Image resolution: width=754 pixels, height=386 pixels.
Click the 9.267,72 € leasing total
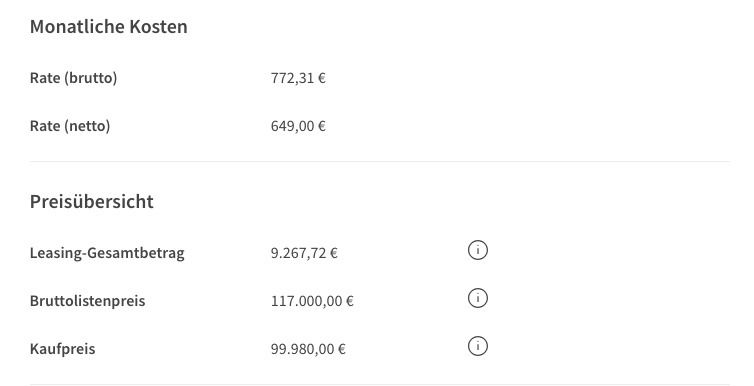point(304,253)
